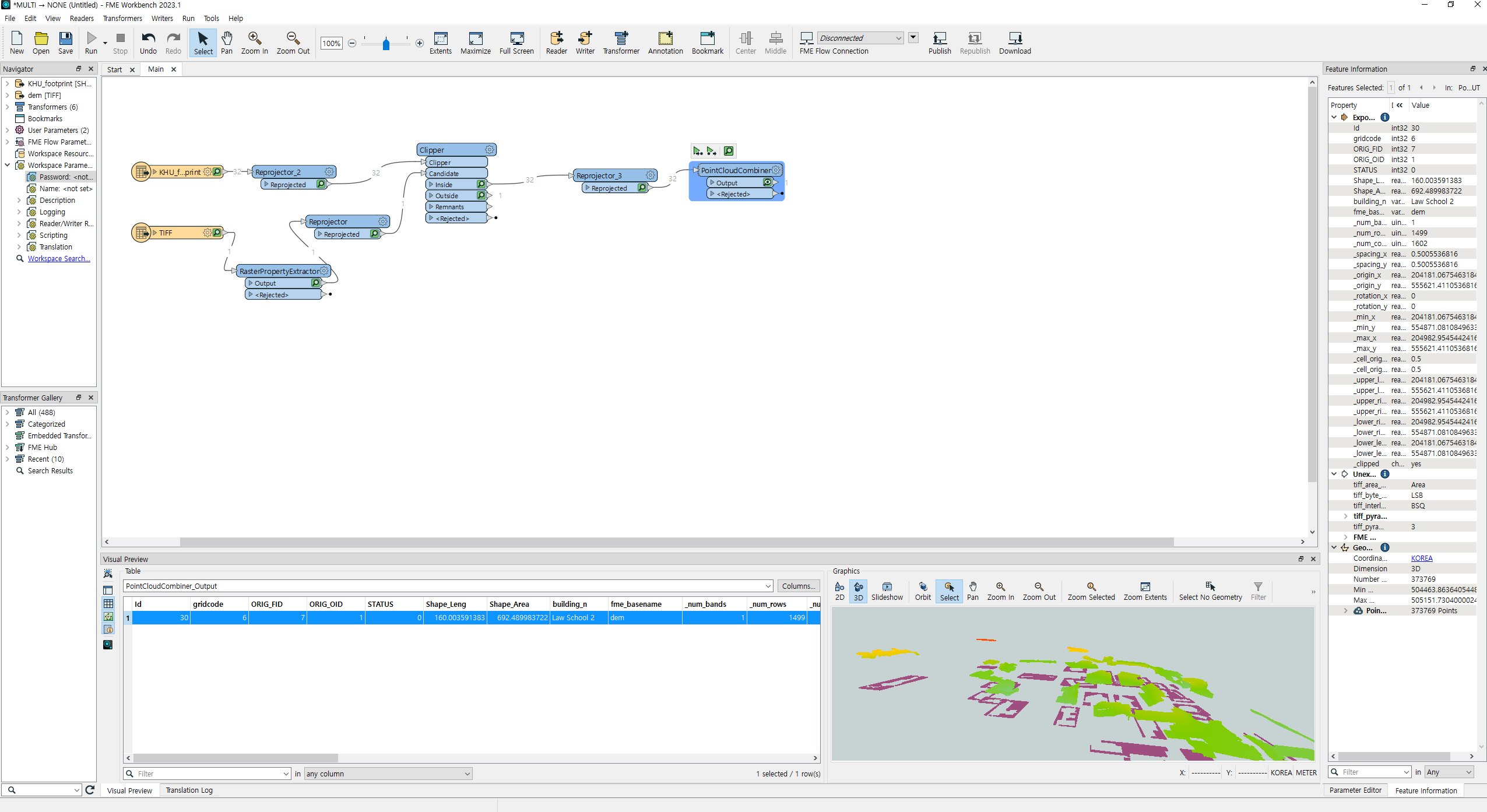The image size is (1487, 812).
Task: Open Workspace Search link in Navigator
Action: (x=59, y=258)
